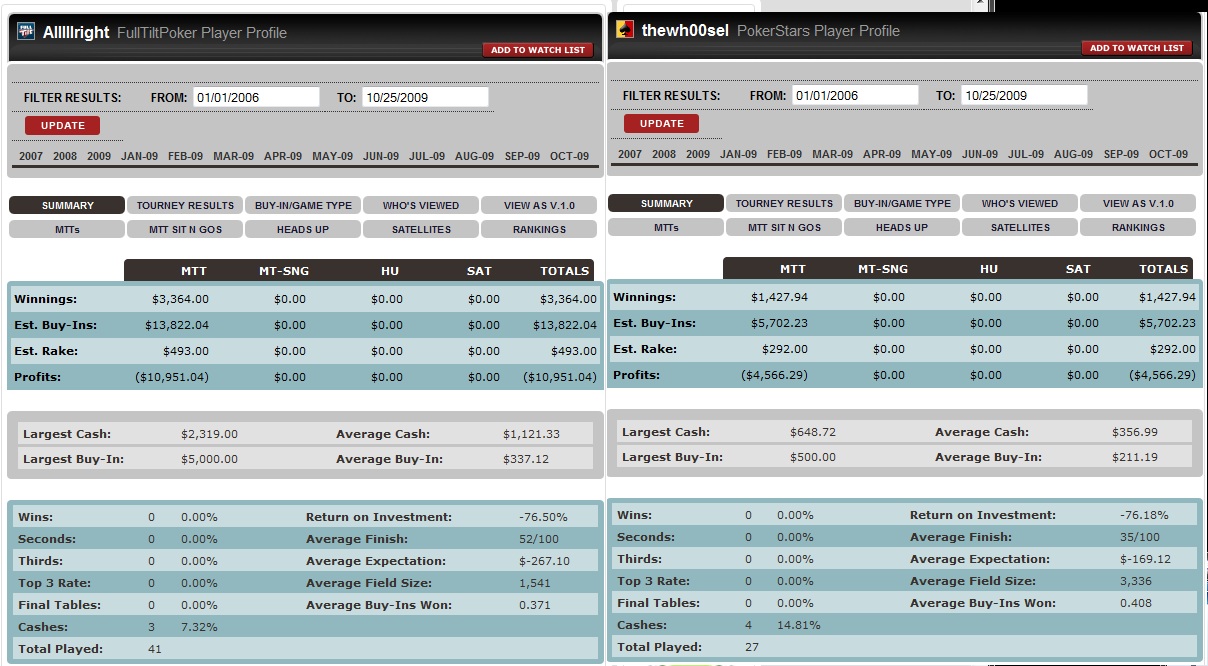Switch to Heads Up tab for Allllright
Image resolution: width=1208 pixels, height=666 pixels.
(303, 229)
